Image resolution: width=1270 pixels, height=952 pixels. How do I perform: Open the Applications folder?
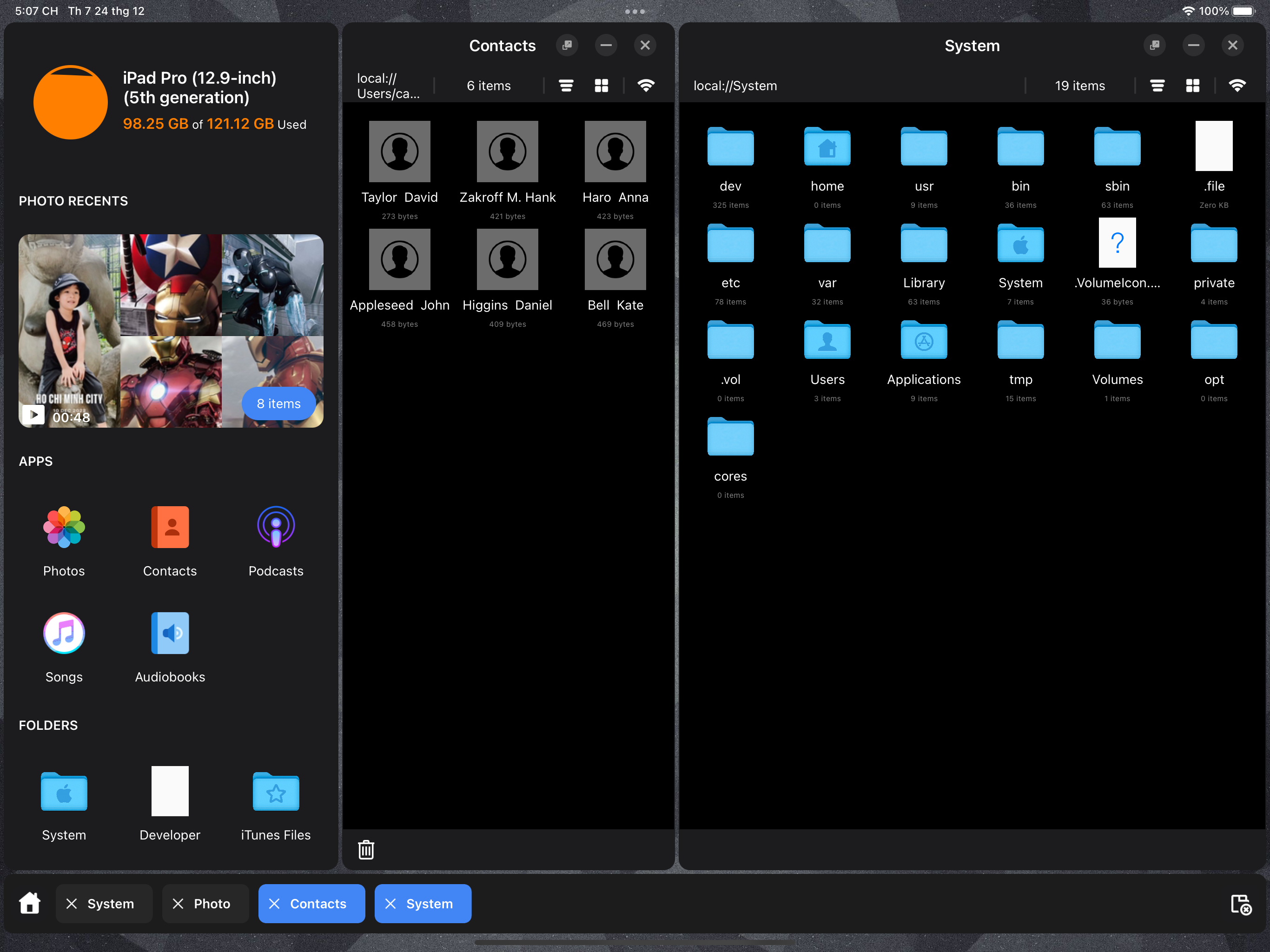[x=924, y=340]
